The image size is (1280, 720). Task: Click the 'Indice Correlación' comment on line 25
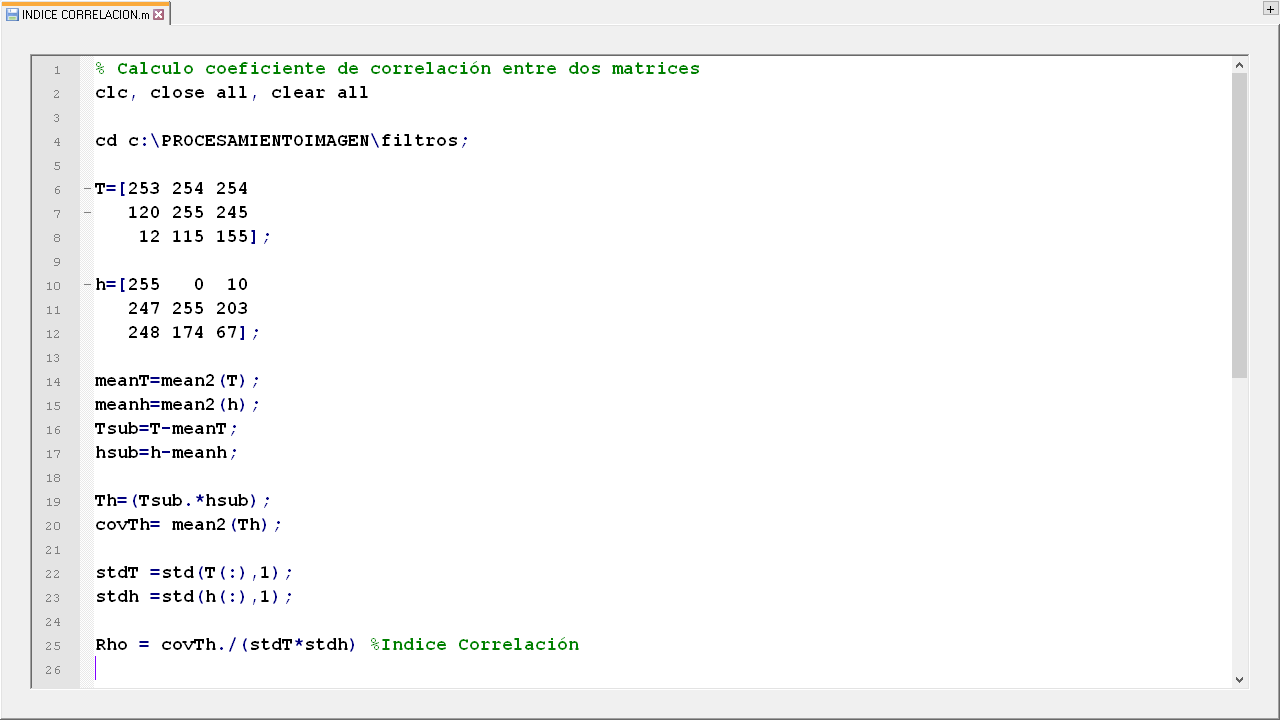coord(478,645)
